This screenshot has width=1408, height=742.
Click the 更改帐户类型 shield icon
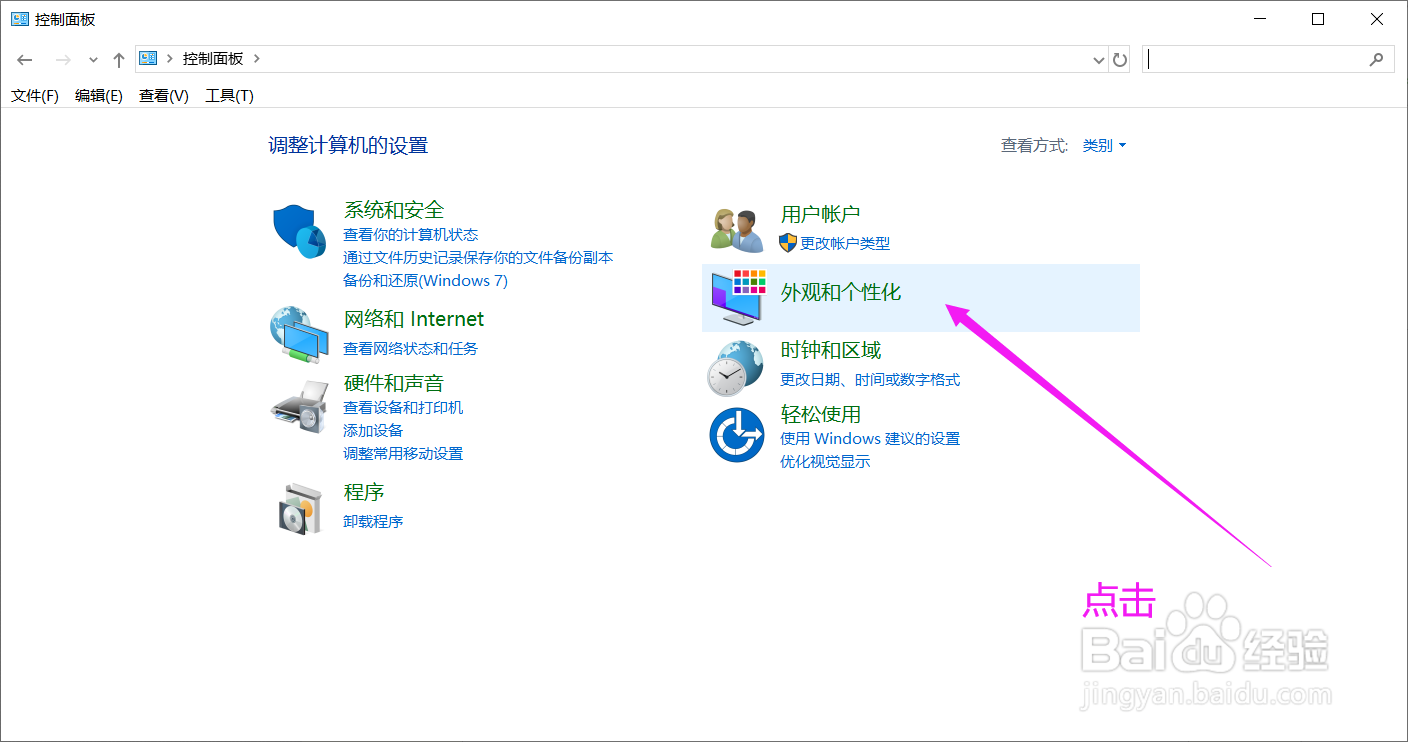coord(787,242)
